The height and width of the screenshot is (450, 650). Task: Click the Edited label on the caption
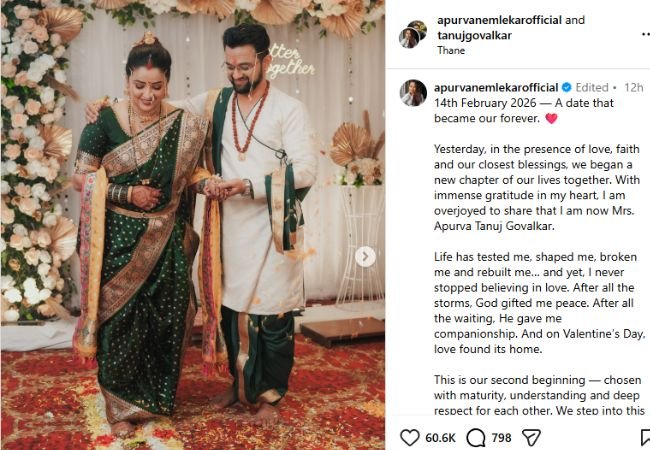pos(592,87)
